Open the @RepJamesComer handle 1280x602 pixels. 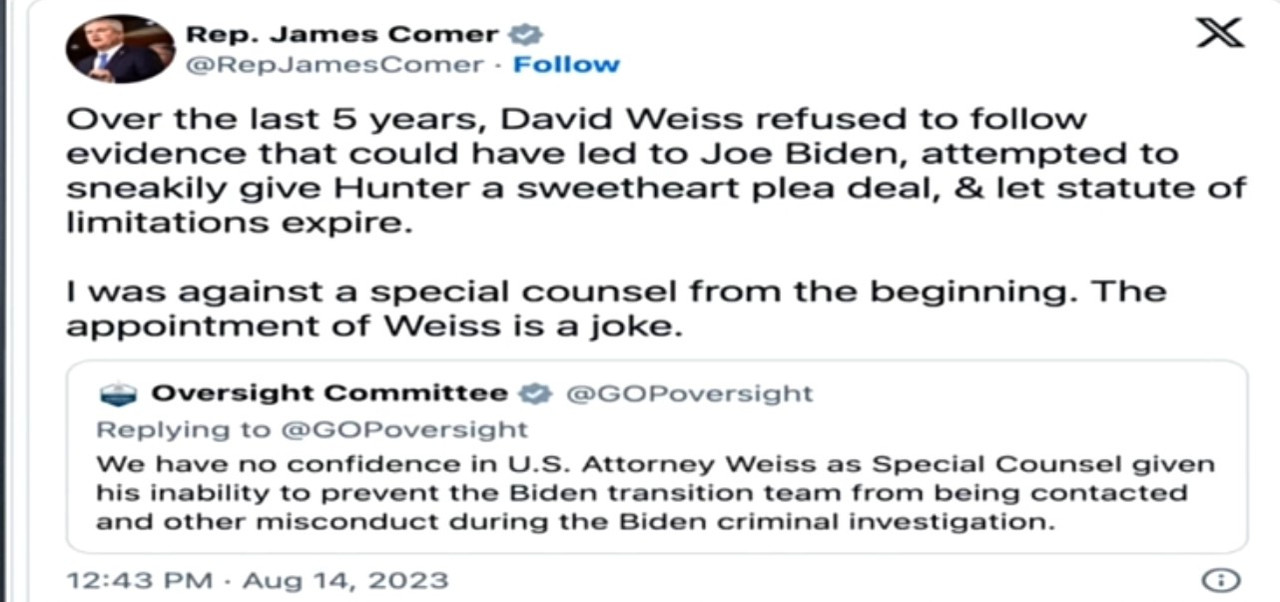(x=335, y=65)
